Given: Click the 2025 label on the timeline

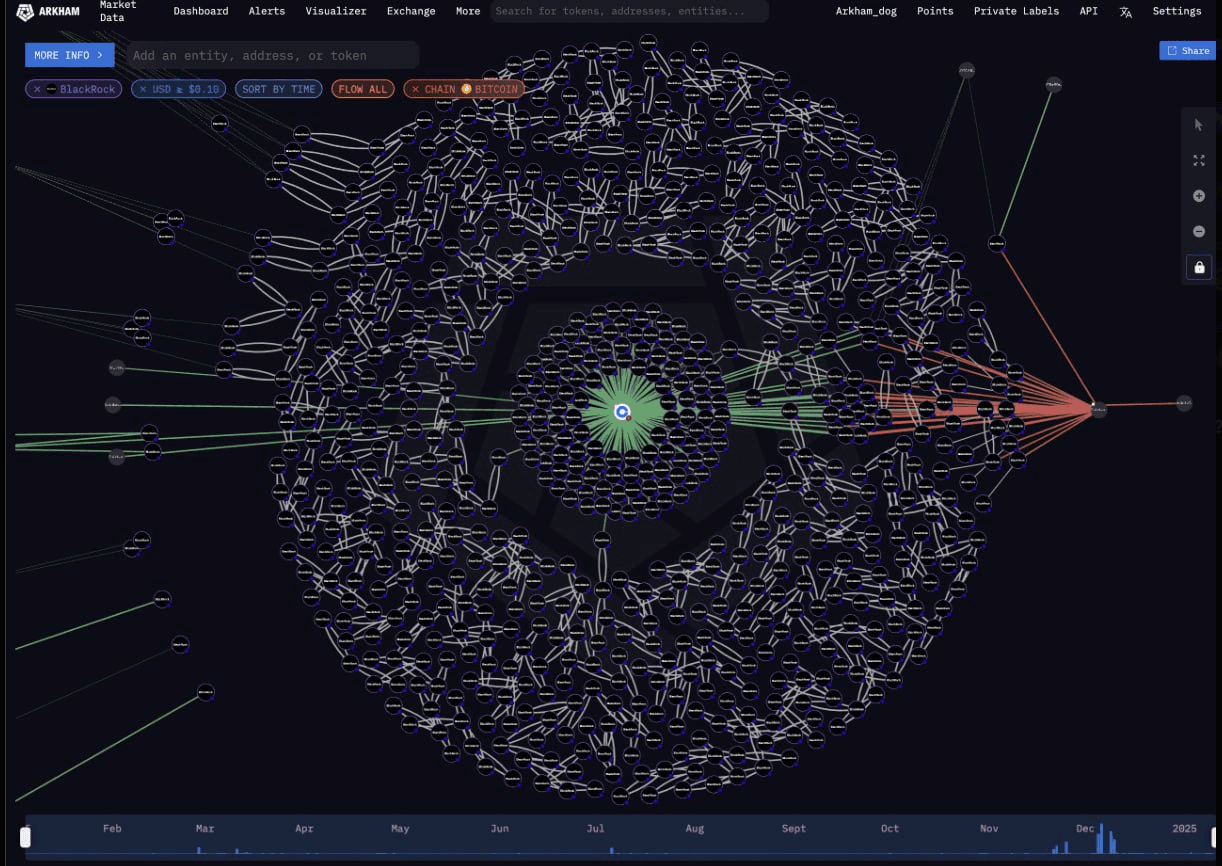Looking at the screenshot, I should (1184, 828).
